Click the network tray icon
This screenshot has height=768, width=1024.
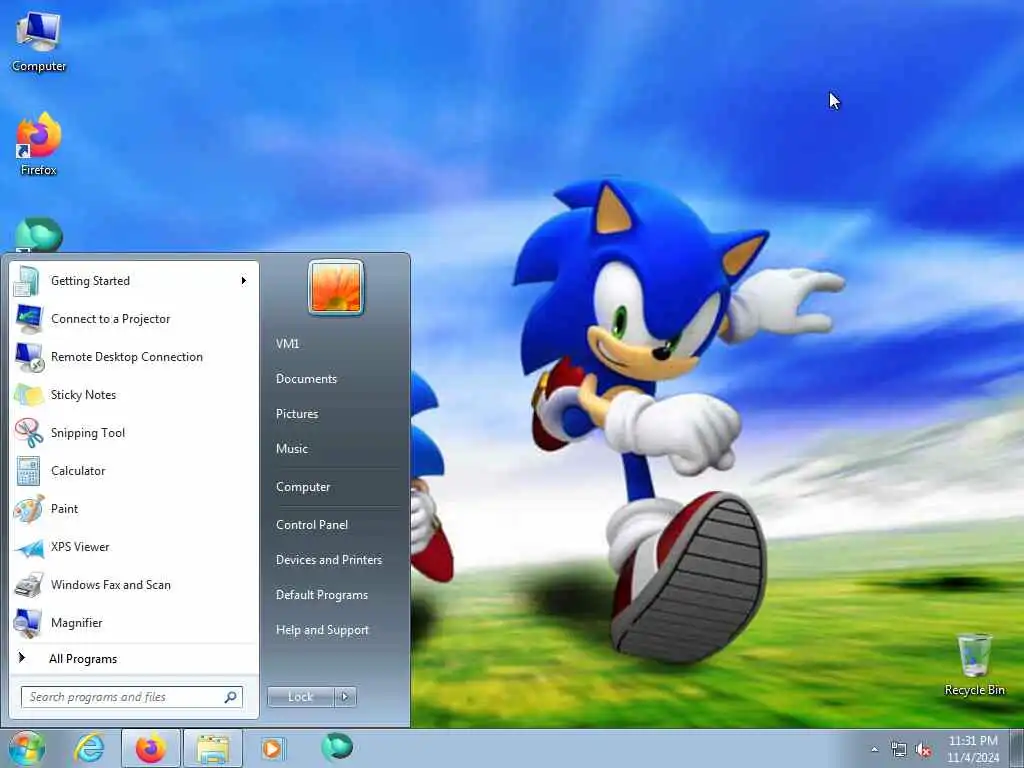(899, 750)
